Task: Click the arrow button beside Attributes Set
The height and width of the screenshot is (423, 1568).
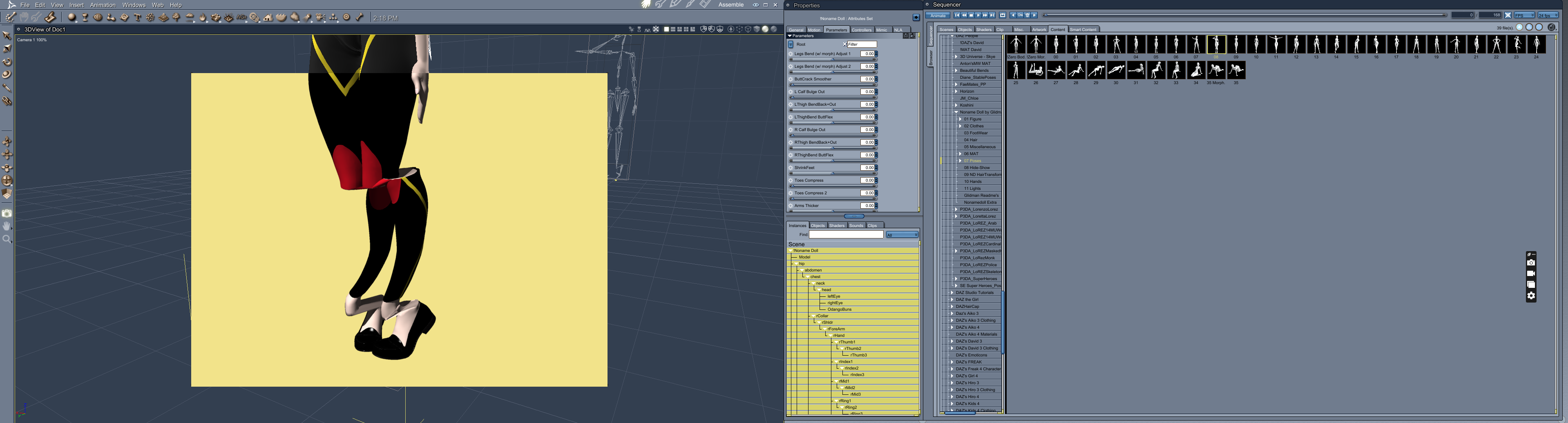Action: [x=916, y=18]
